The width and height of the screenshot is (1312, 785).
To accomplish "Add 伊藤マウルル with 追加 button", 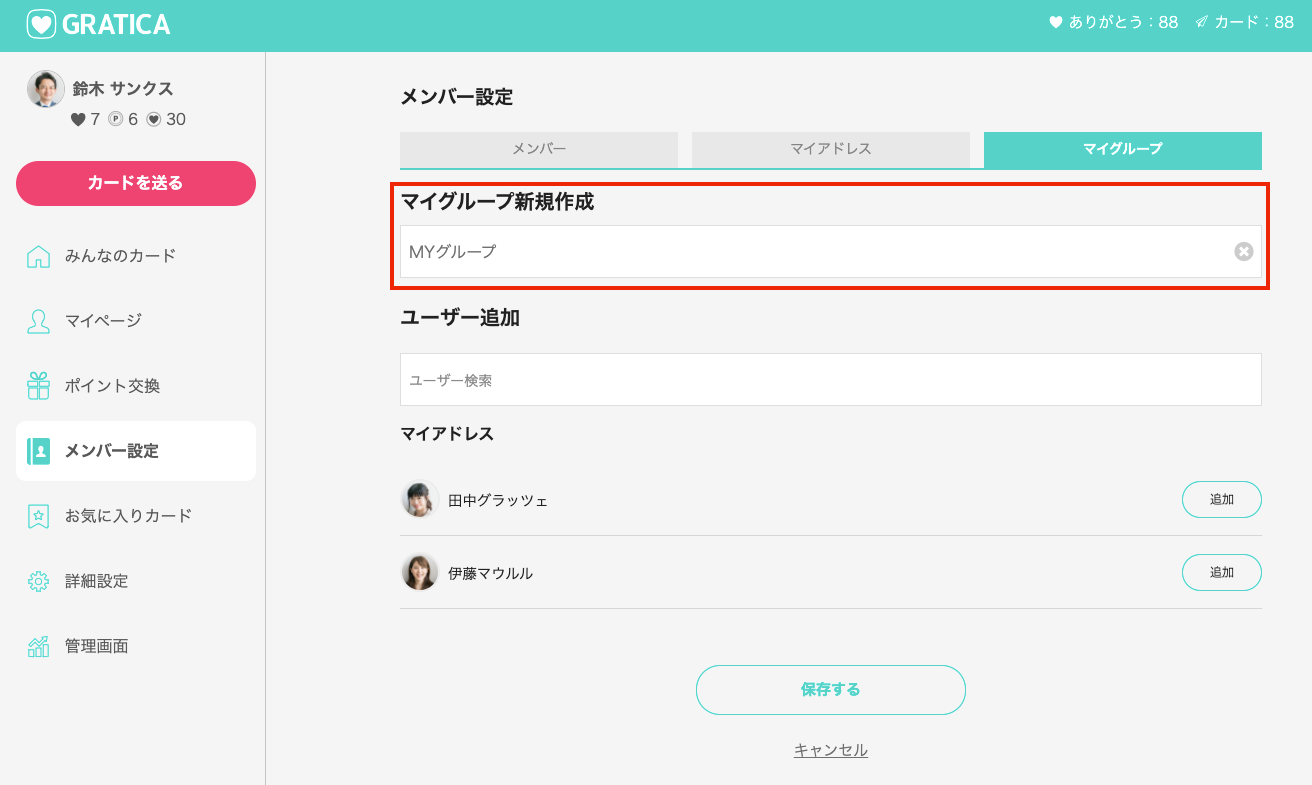I will coord(1222,572).
